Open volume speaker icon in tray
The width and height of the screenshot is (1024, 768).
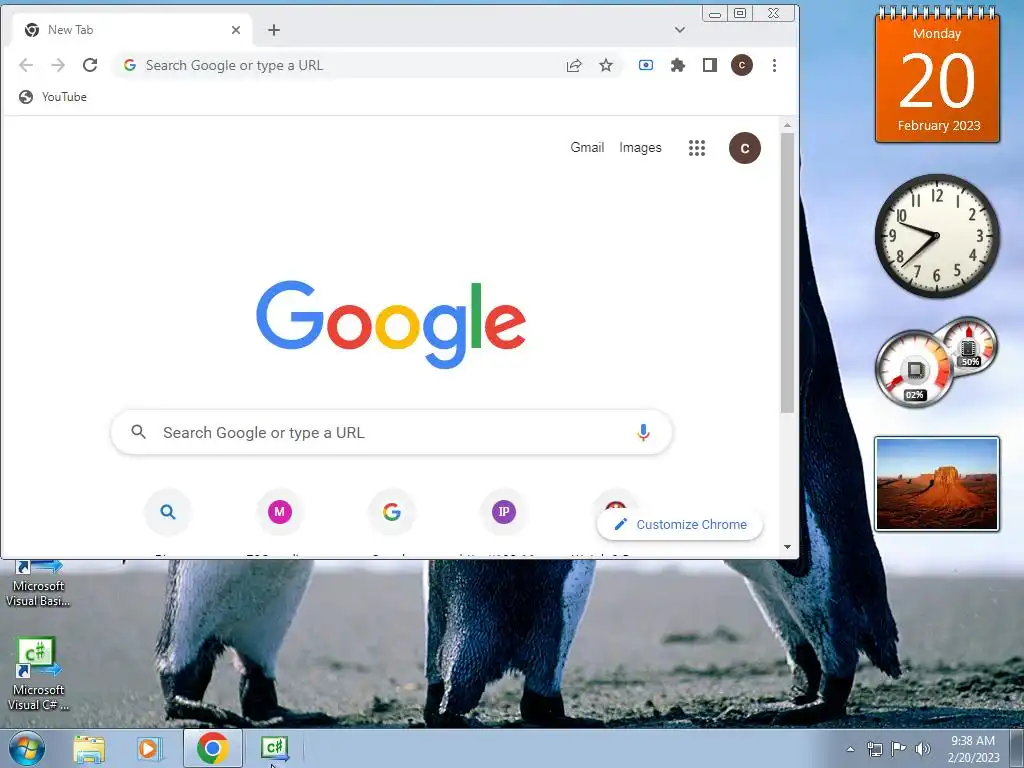[x=923, y=749]
